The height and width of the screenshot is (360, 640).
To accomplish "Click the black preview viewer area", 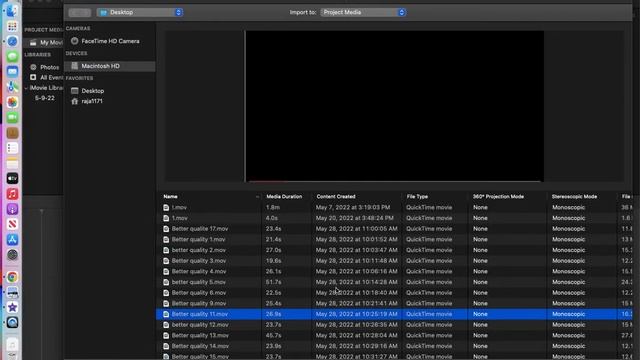I will click(394, 106).
